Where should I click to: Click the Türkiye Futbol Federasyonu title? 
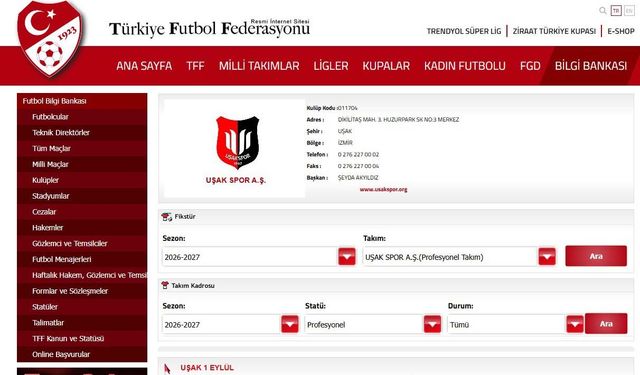click(x=209, y=29)
